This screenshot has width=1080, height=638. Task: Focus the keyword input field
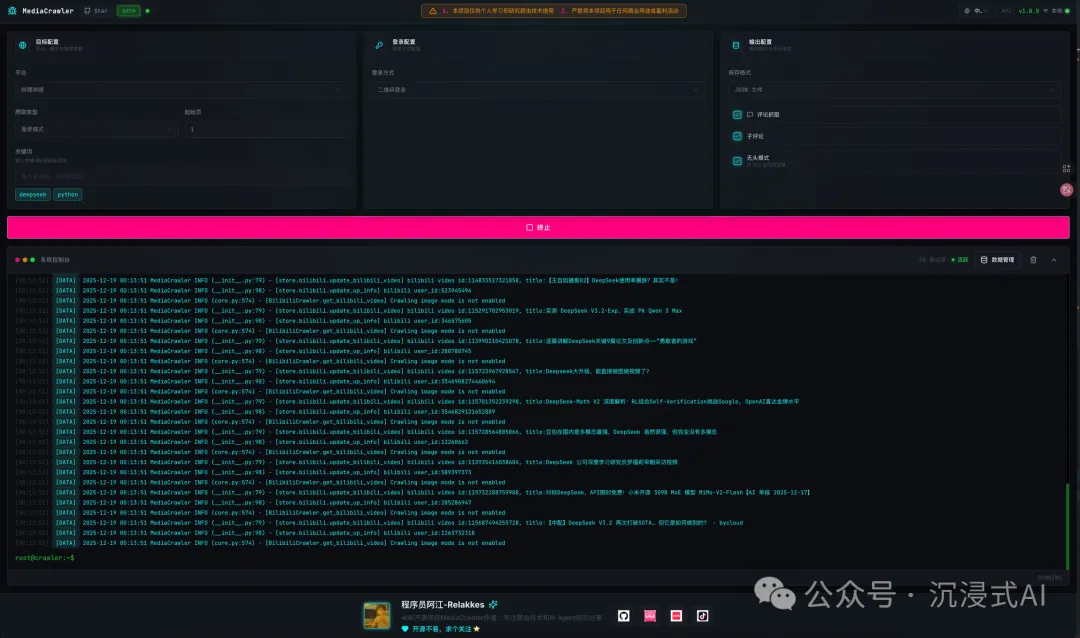pos(180,176)
